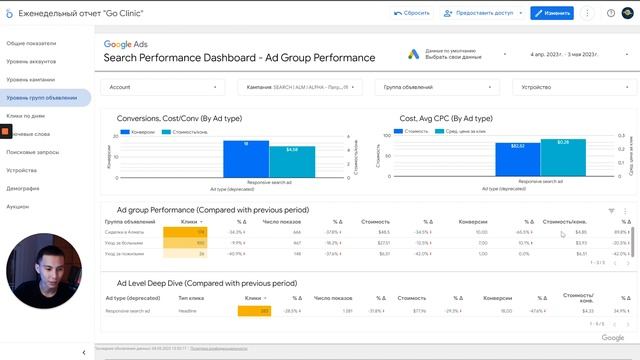Click the blue Изменить edit button

pyautogui.click(x=552, y=13)
